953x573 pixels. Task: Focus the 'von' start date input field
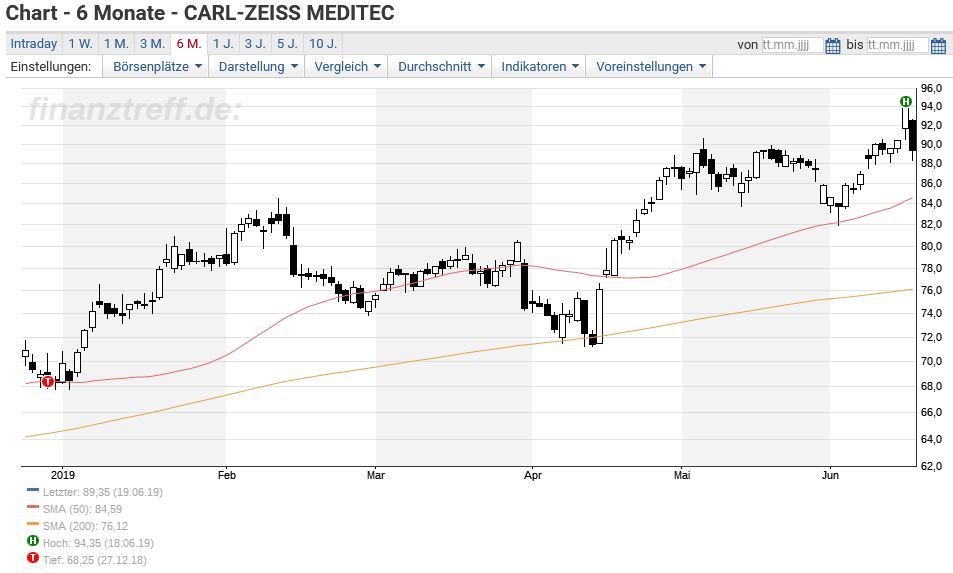(x=793, y=45)
